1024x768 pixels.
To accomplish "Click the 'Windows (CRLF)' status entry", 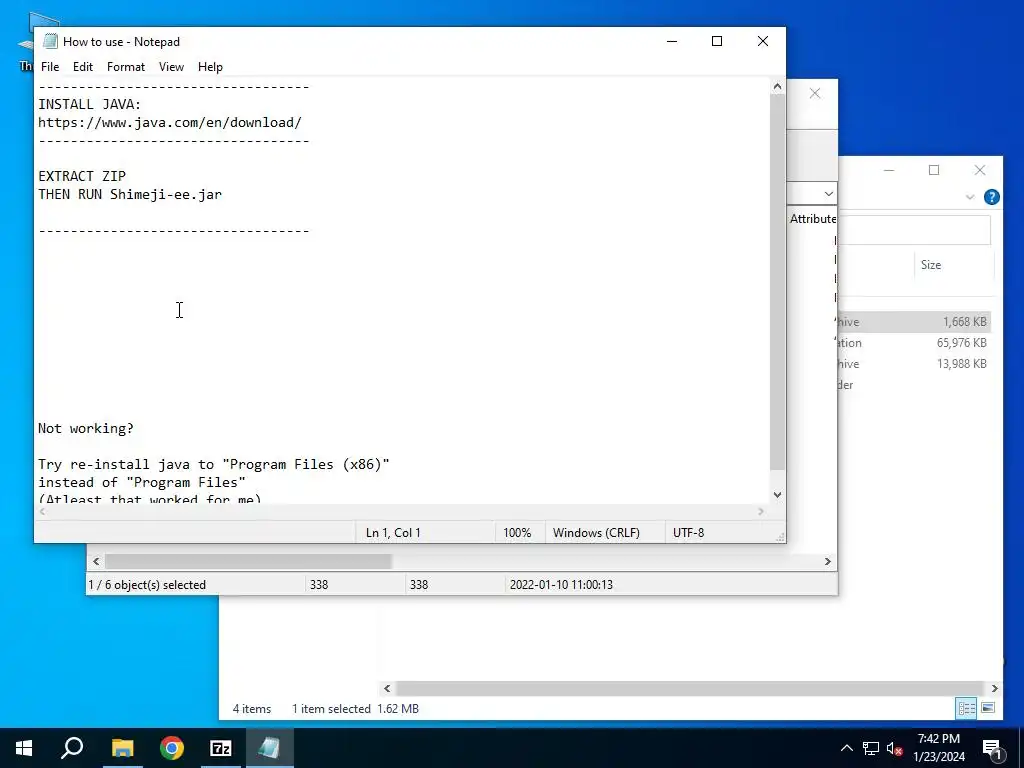I will pyautogui.click(x=596, y=532).
